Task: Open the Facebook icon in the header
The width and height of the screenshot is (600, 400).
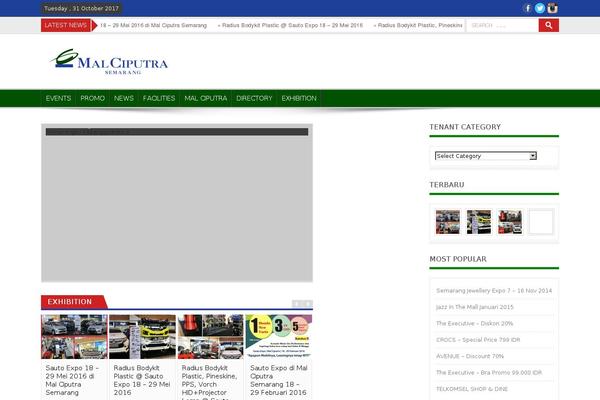Action: coord(527,8)
